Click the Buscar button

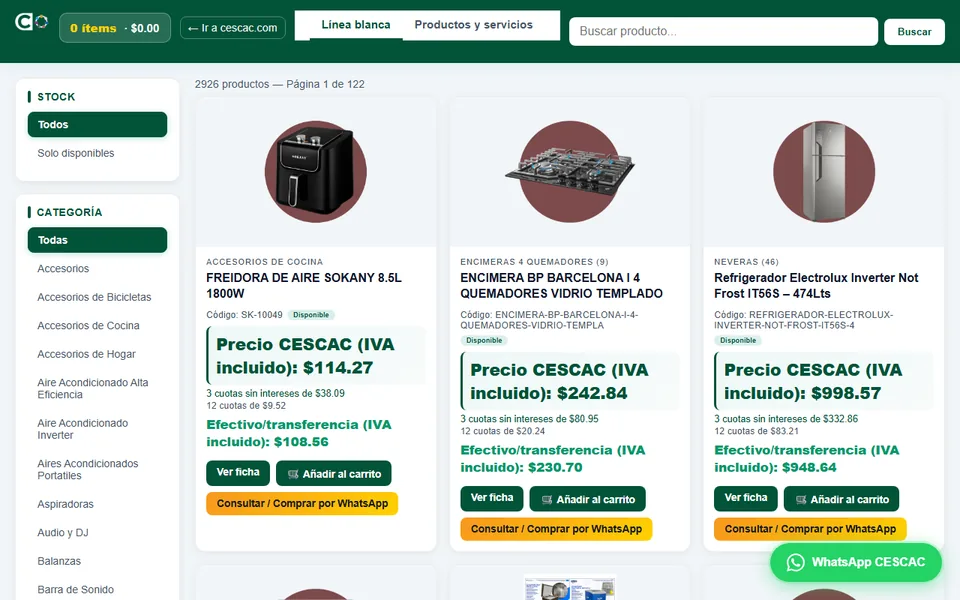coord(914,31)
